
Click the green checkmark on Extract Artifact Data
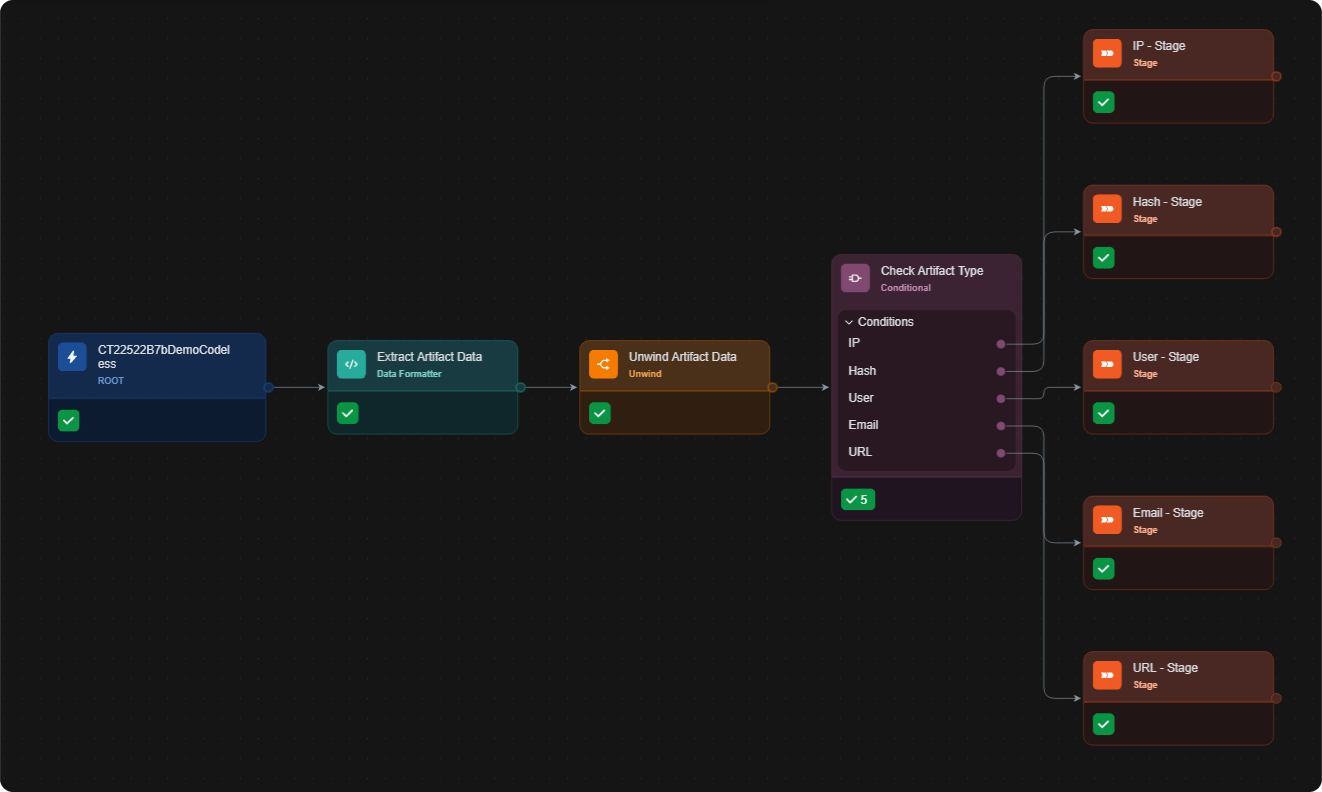click(x=347, y=413)
